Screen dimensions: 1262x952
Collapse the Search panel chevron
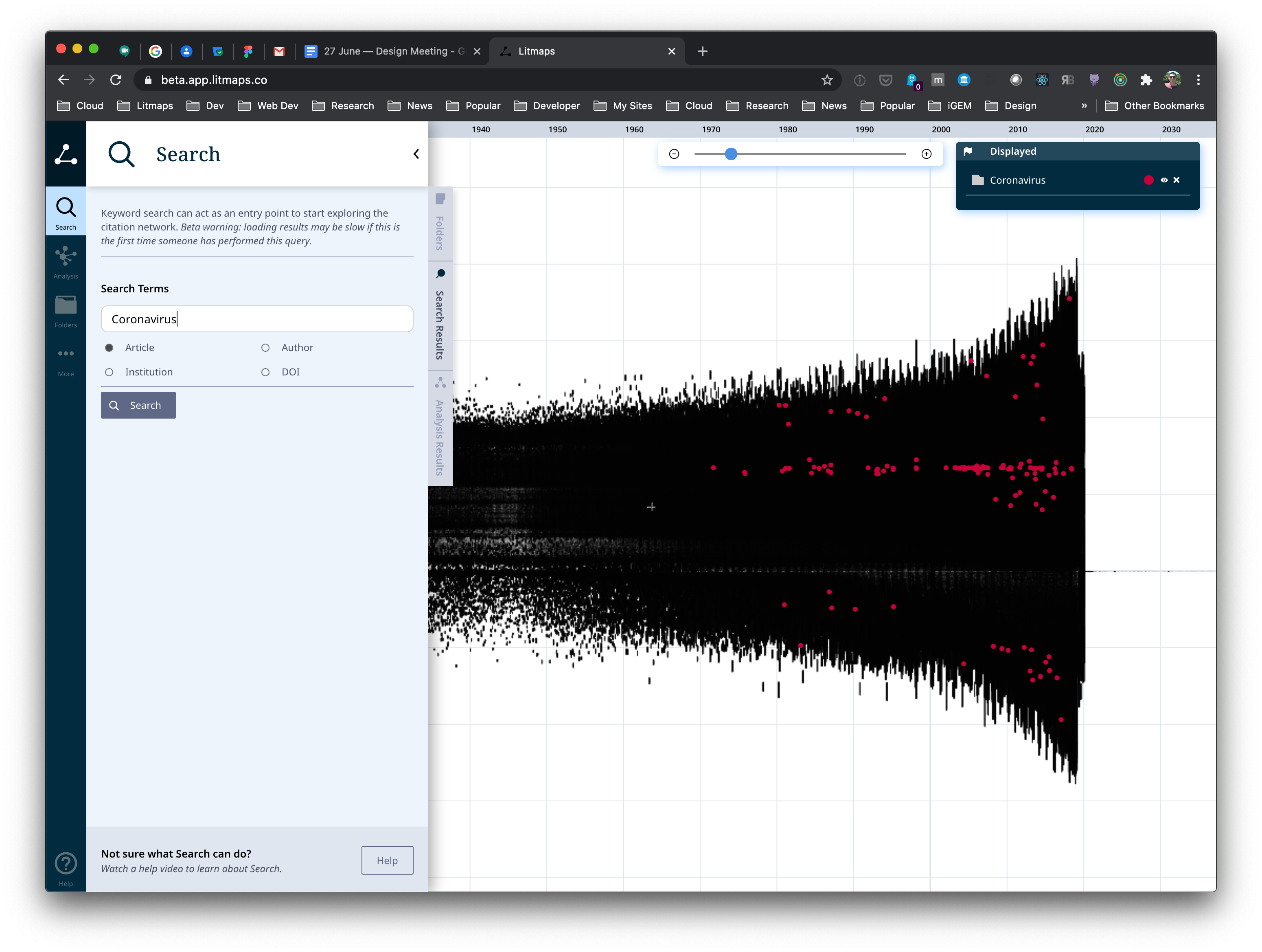pyautogui.click(x=416, y=154)
